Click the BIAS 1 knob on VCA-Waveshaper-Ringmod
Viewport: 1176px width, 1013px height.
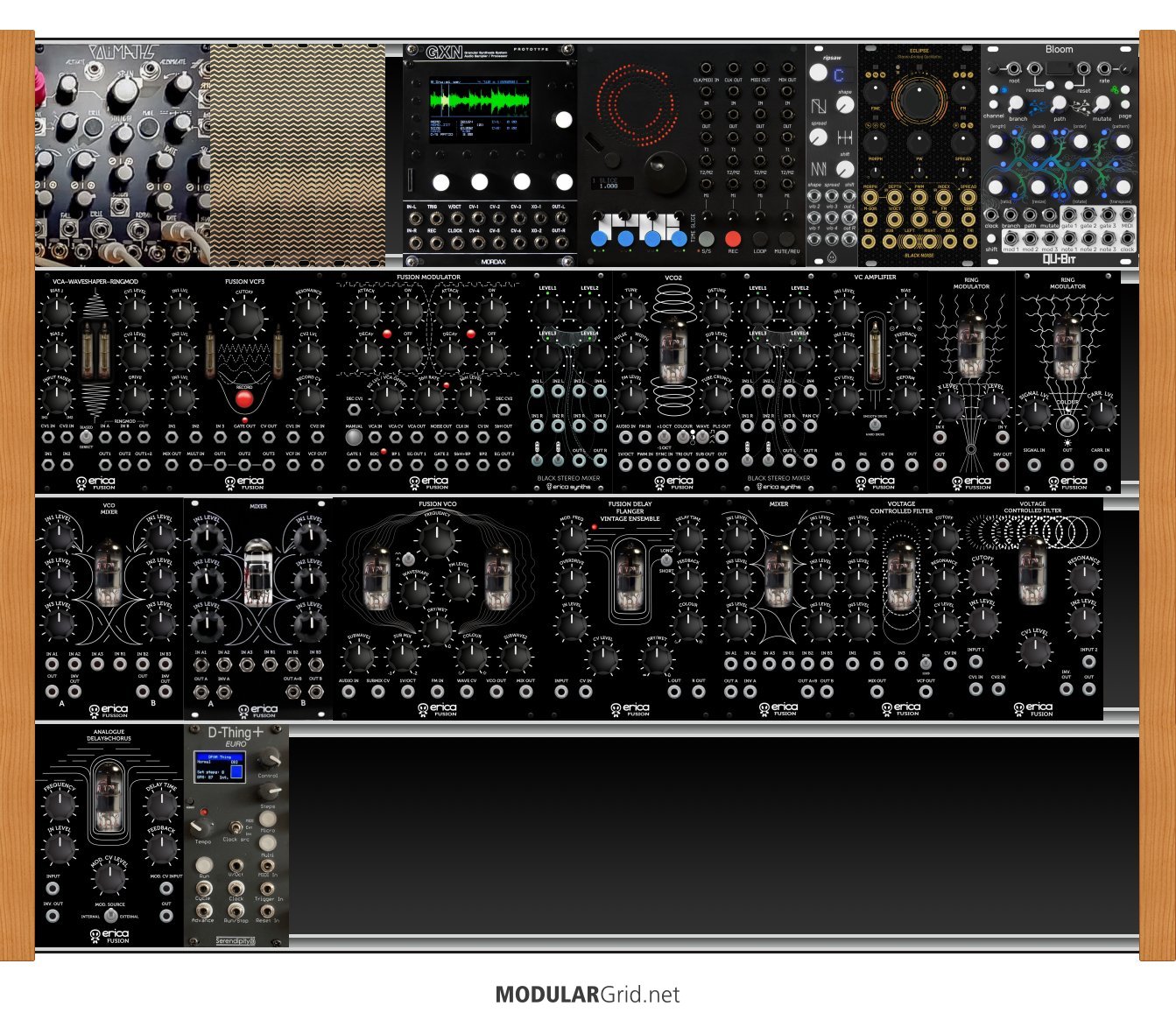click(x=57, y=310)
